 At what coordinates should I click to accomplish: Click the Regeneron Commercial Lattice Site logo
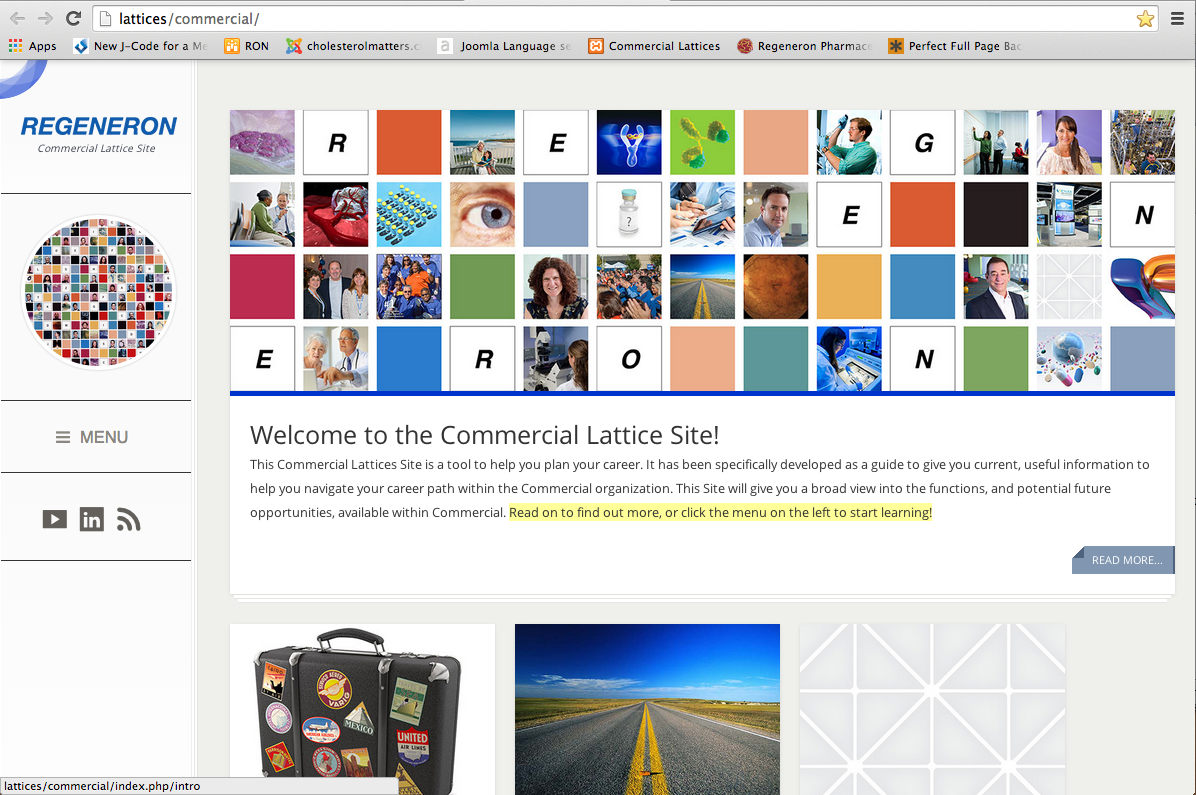point(98,134)
